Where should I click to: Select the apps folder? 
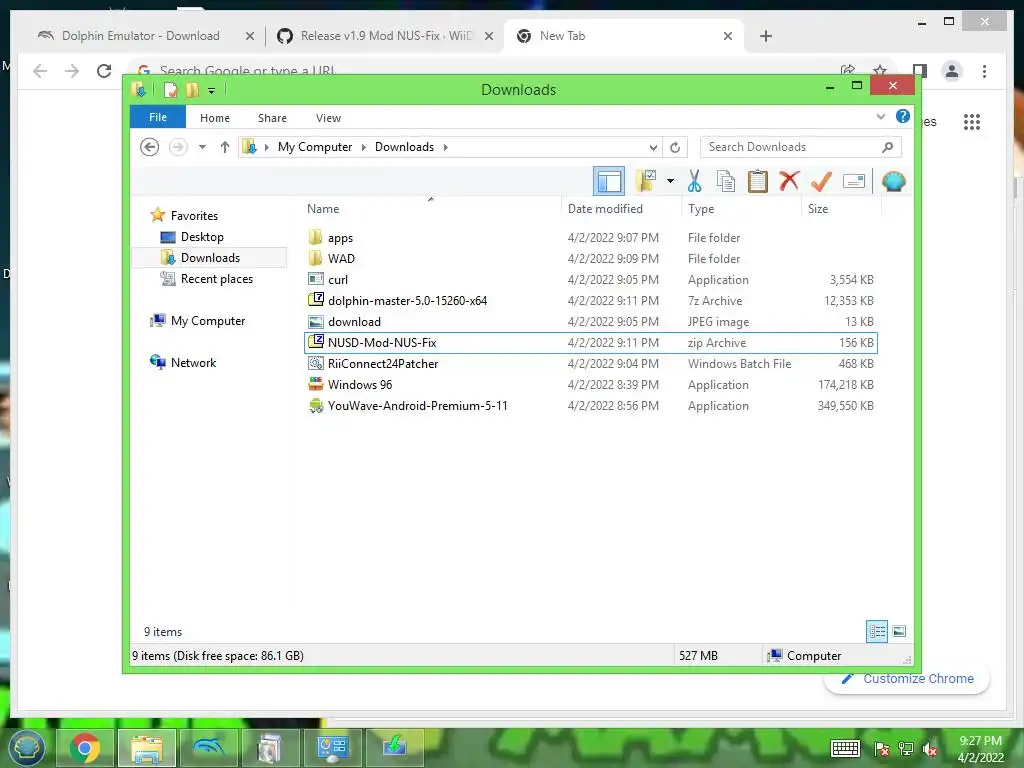[x=590, y=238]
